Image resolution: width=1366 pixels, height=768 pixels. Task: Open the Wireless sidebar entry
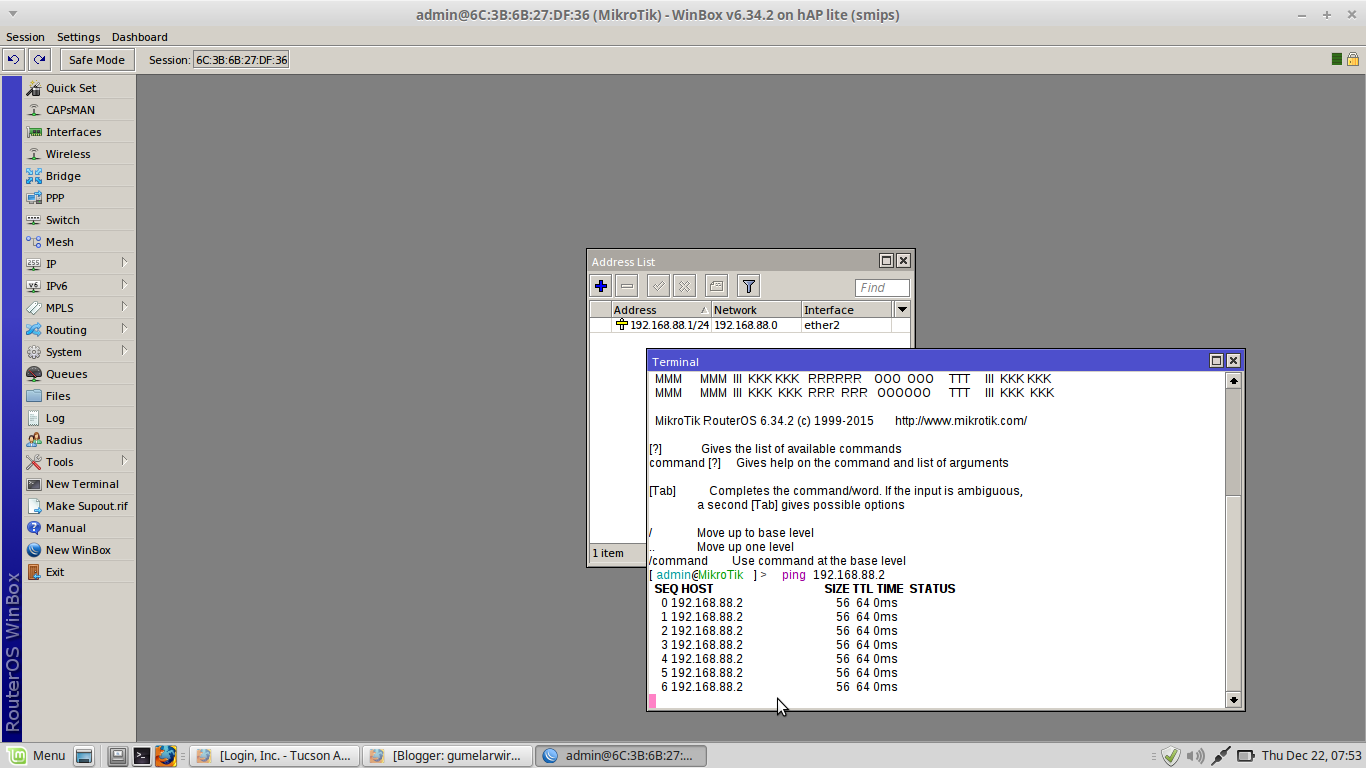click(x=79, y=154)
